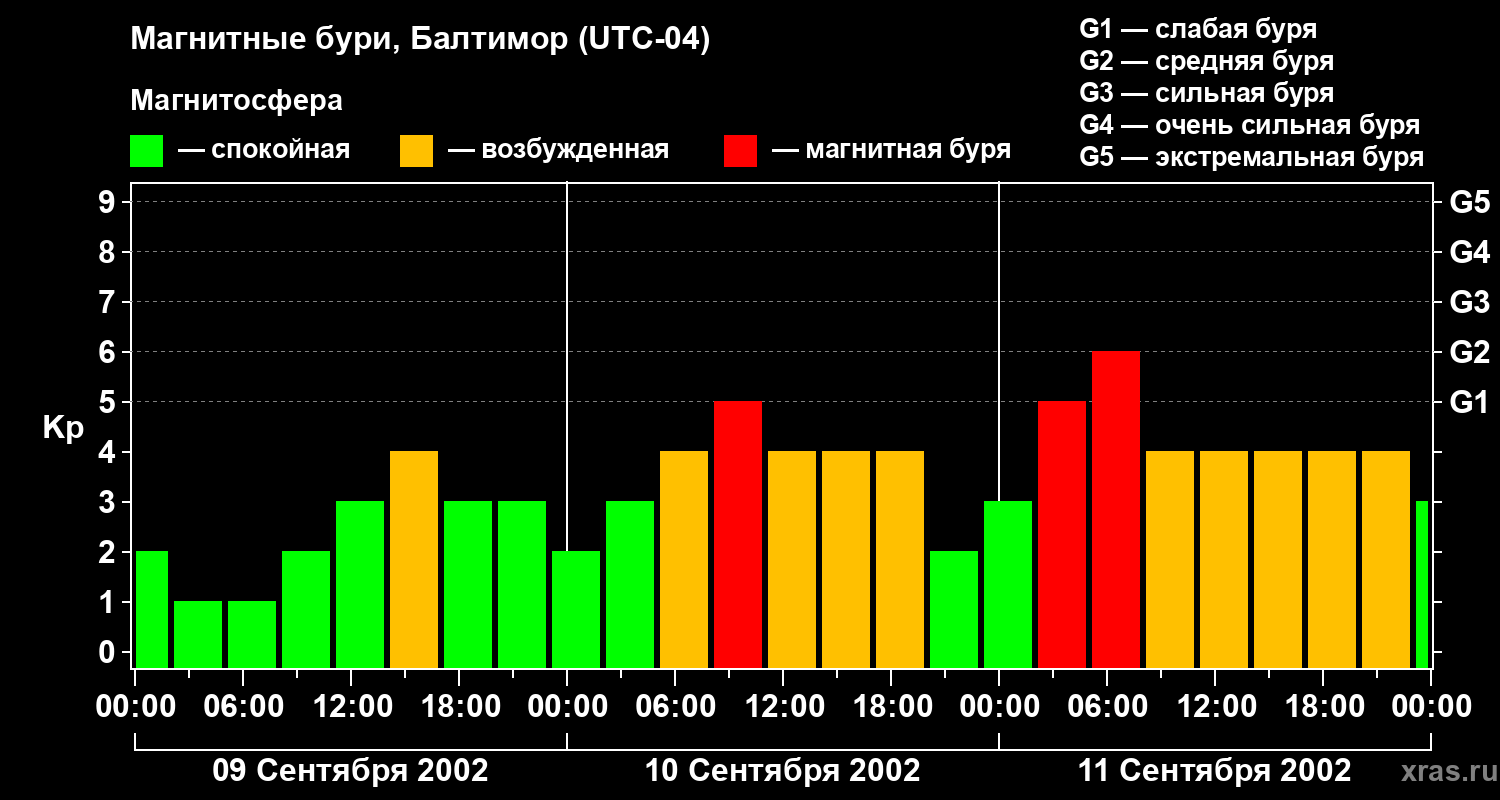1500x800 pixels.
Task: Click the '12:00' time label on 11 Сентября
Action: (x=1215, y=707)
